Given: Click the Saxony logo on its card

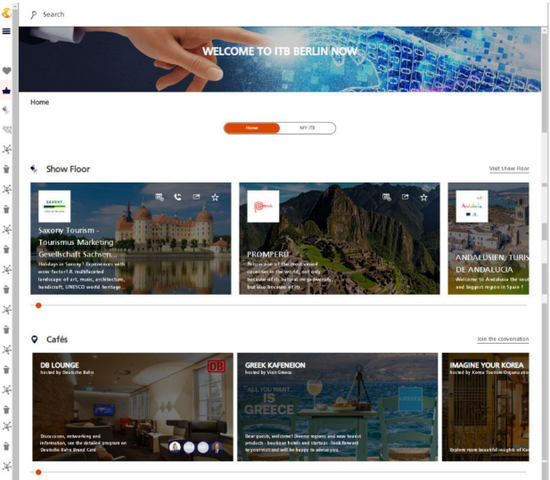Looking at the screenshot, I should coord(54,206).
